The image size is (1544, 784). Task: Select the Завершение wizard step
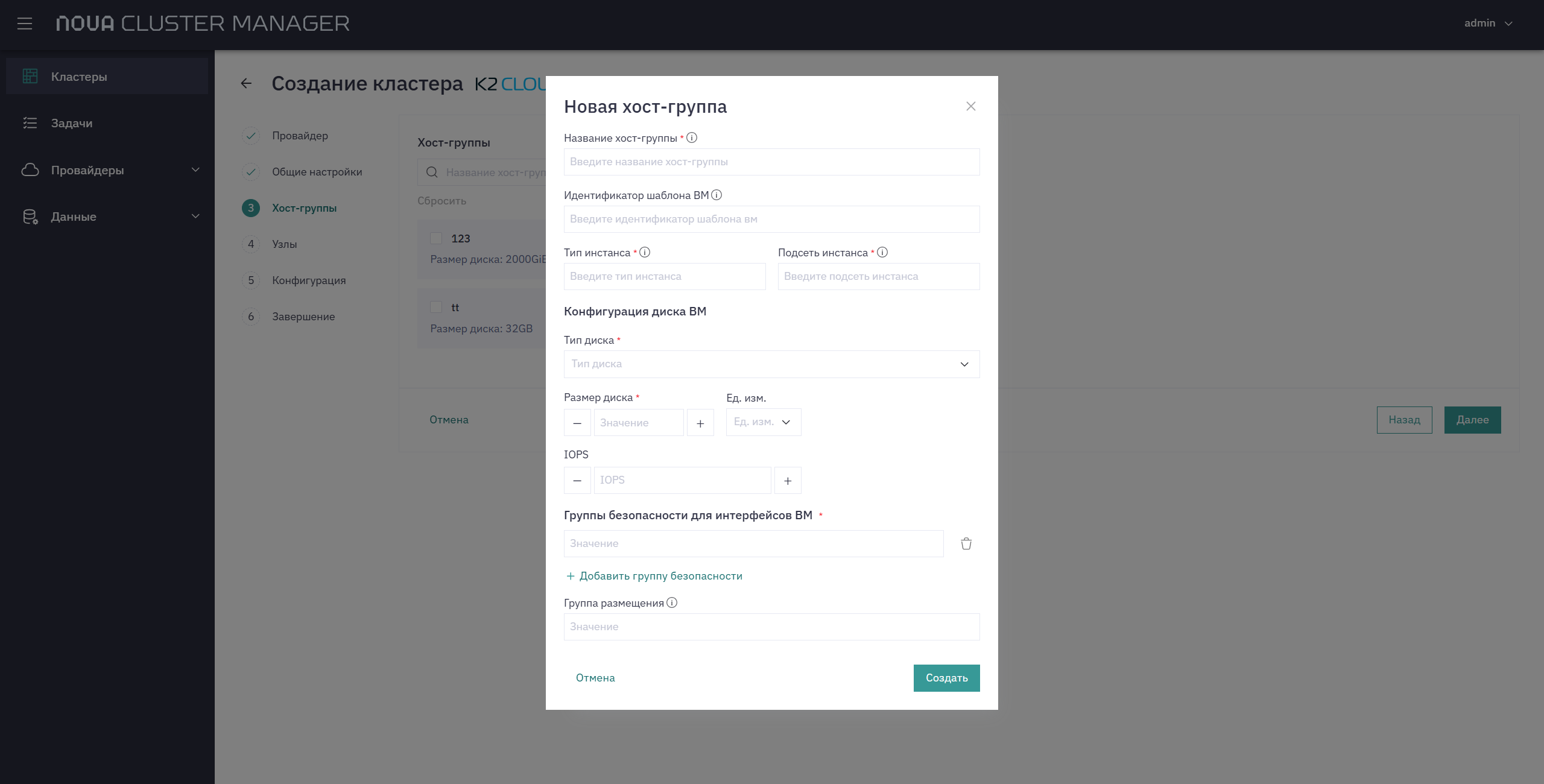[x=303, y=317]
